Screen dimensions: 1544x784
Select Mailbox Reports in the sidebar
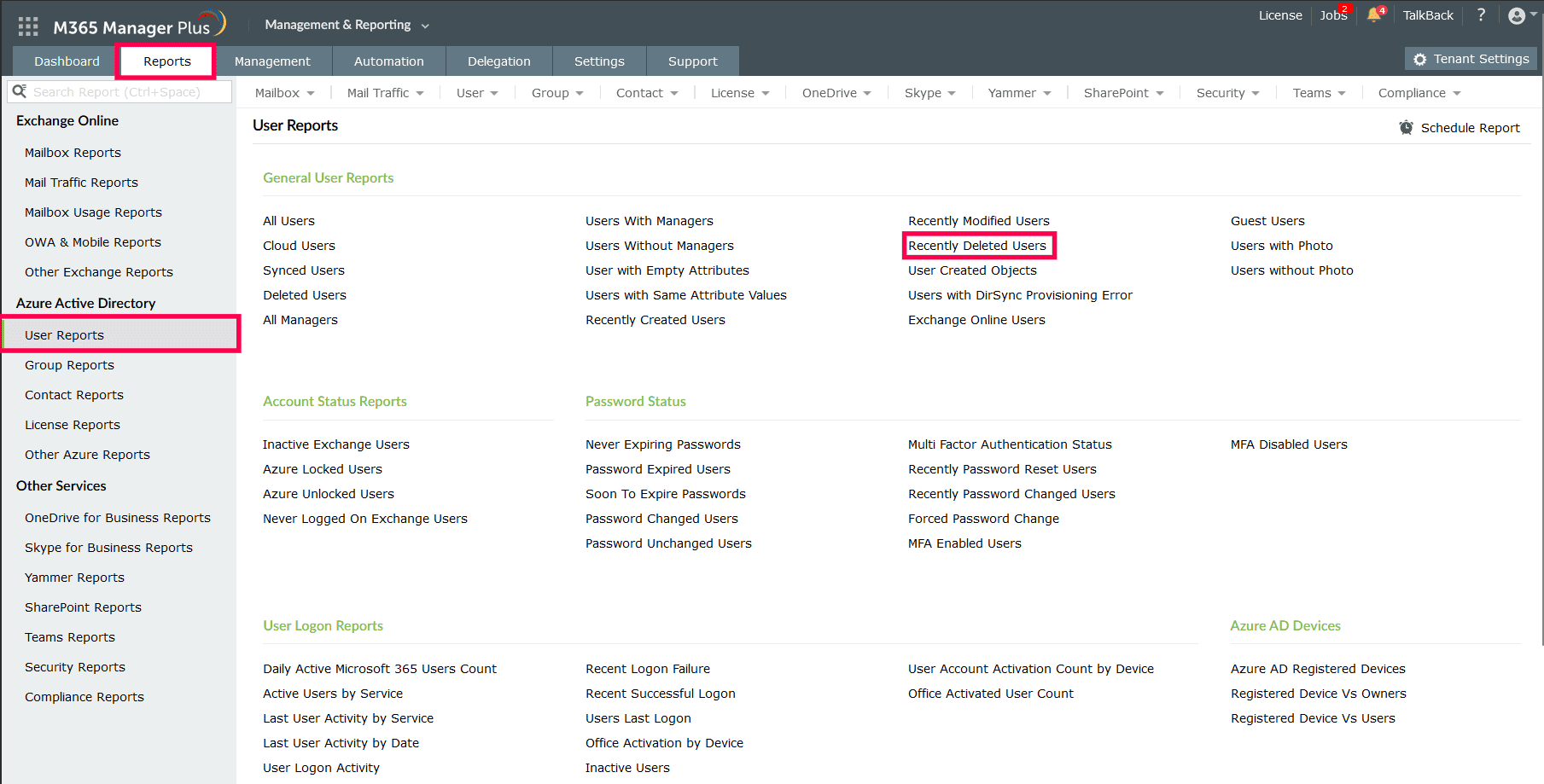tap(73, 153)
